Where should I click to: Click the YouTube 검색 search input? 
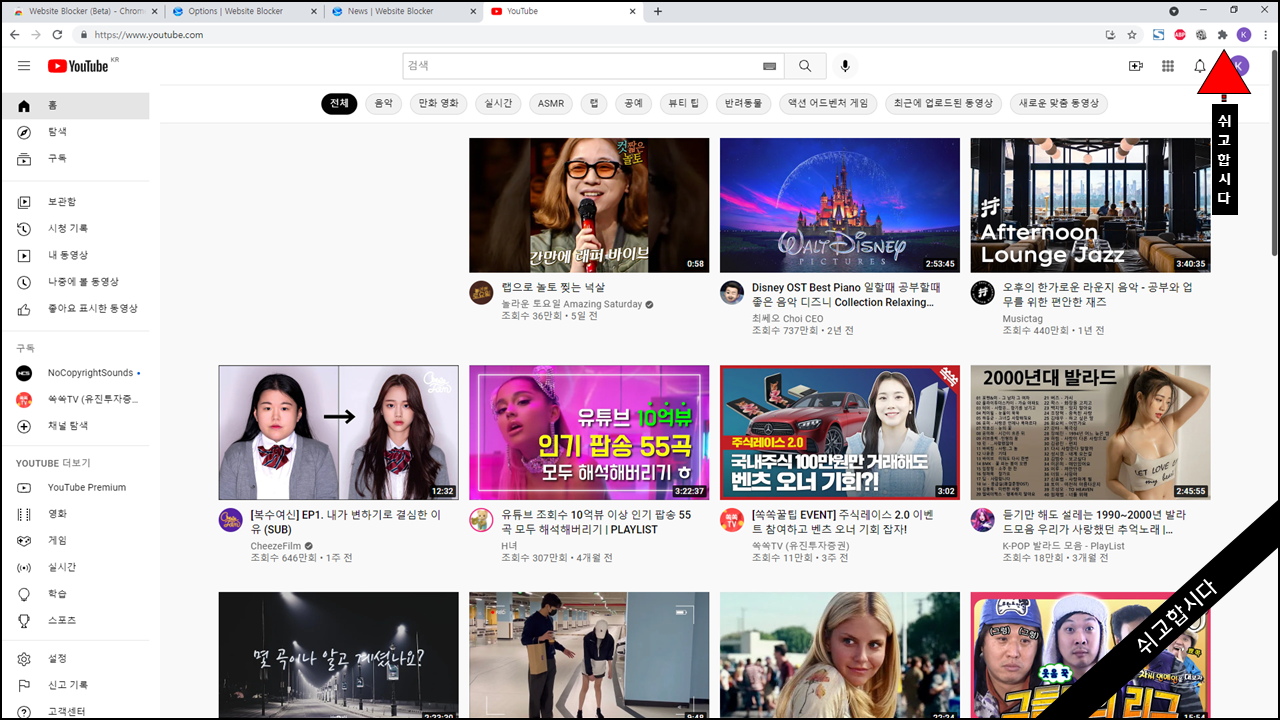click(x=580, y=66)
